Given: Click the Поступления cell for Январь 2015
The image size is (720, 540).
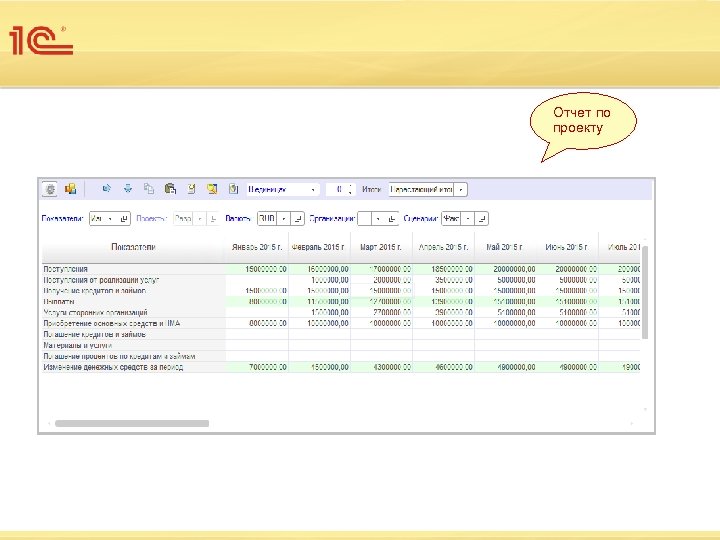Looking at the screenshot, I should [257, 269].
